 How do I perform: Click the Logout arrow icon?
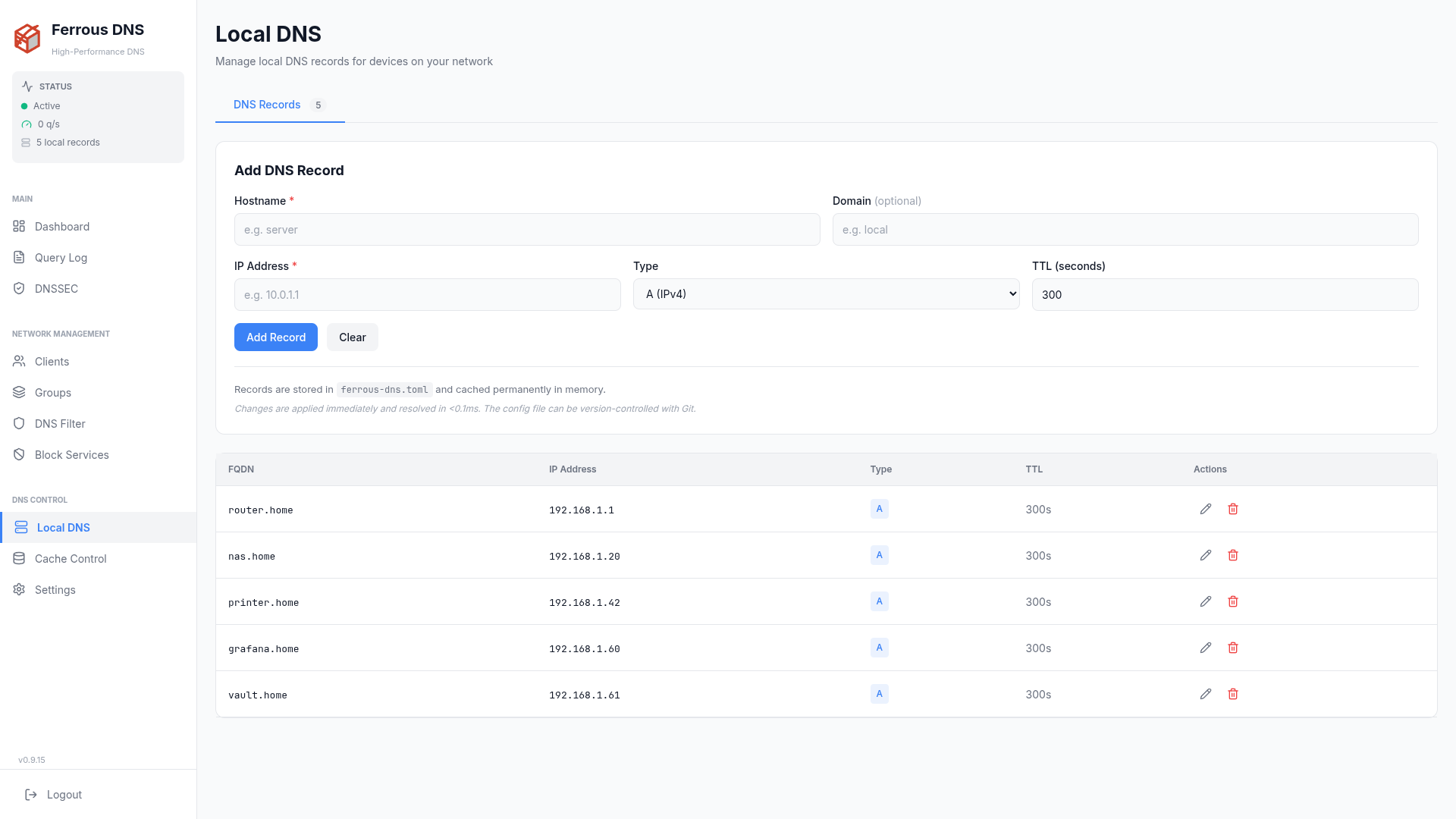pos(31,795)
